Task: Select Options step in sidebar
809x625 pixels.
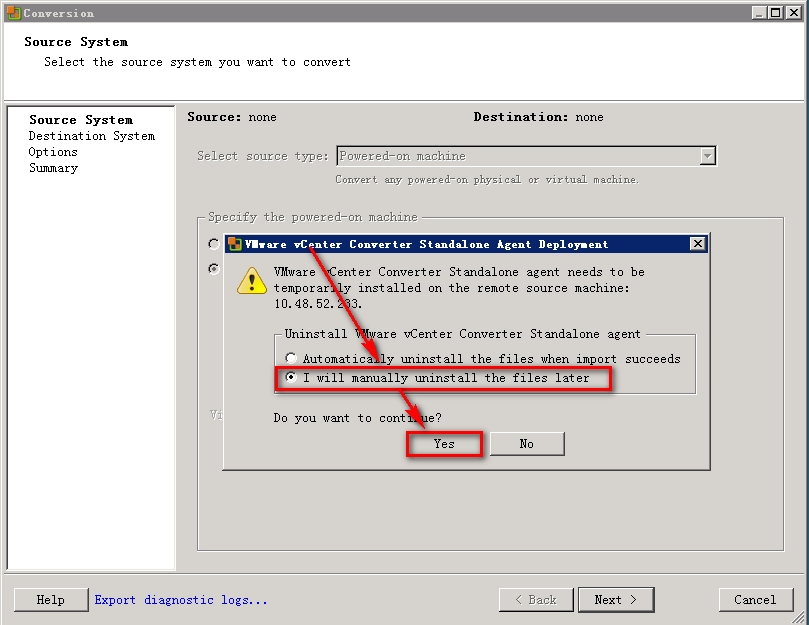Action: point(53,152)
